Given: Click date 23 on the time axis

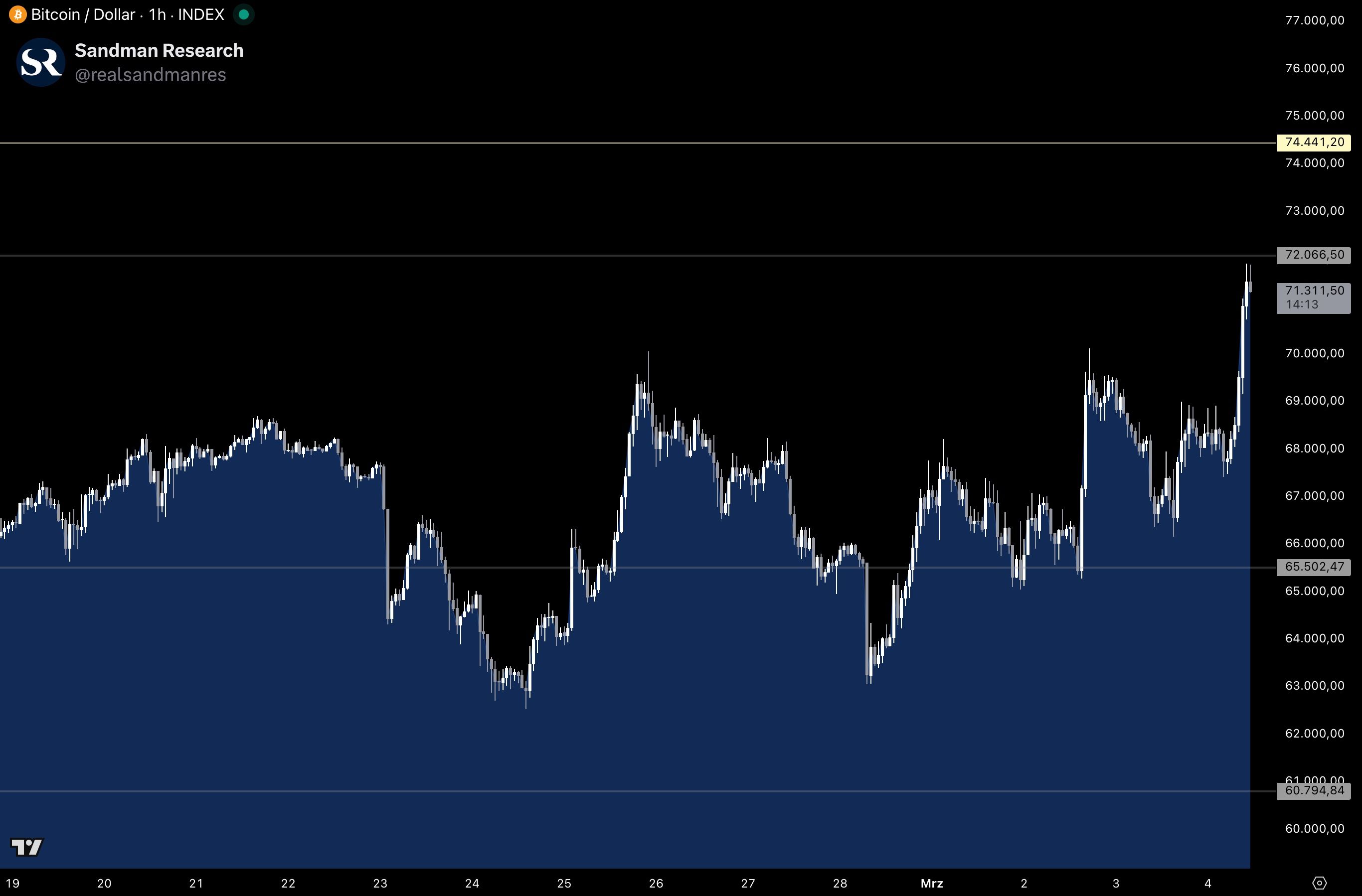Looking at the screenshot, I should coord(380,883).
